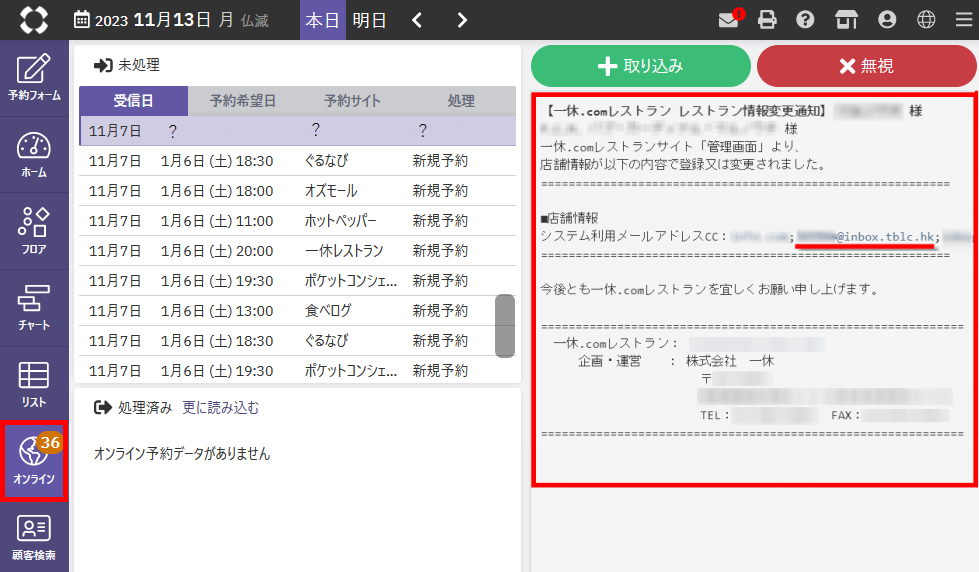
Task: Open the mail notifications envelope icon
Action: point(729,20)
